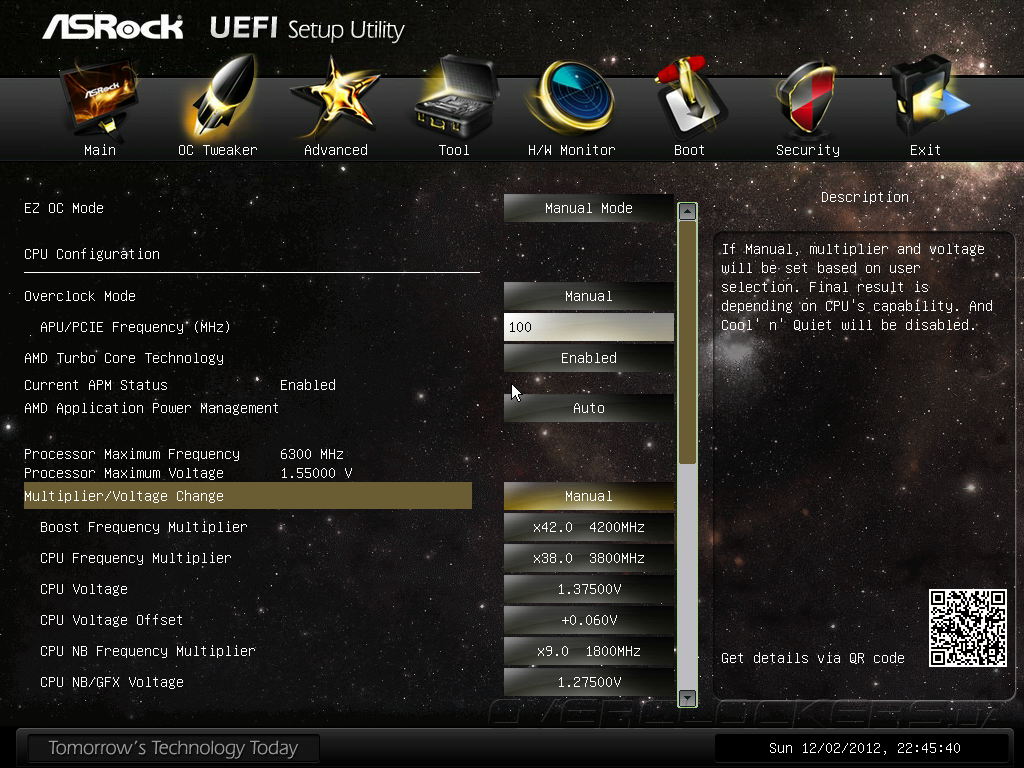The height and width of the screenshot is (768, 1024).
Task: Click the 1.55000 V maximum voltage value
Action: [316, 473]
